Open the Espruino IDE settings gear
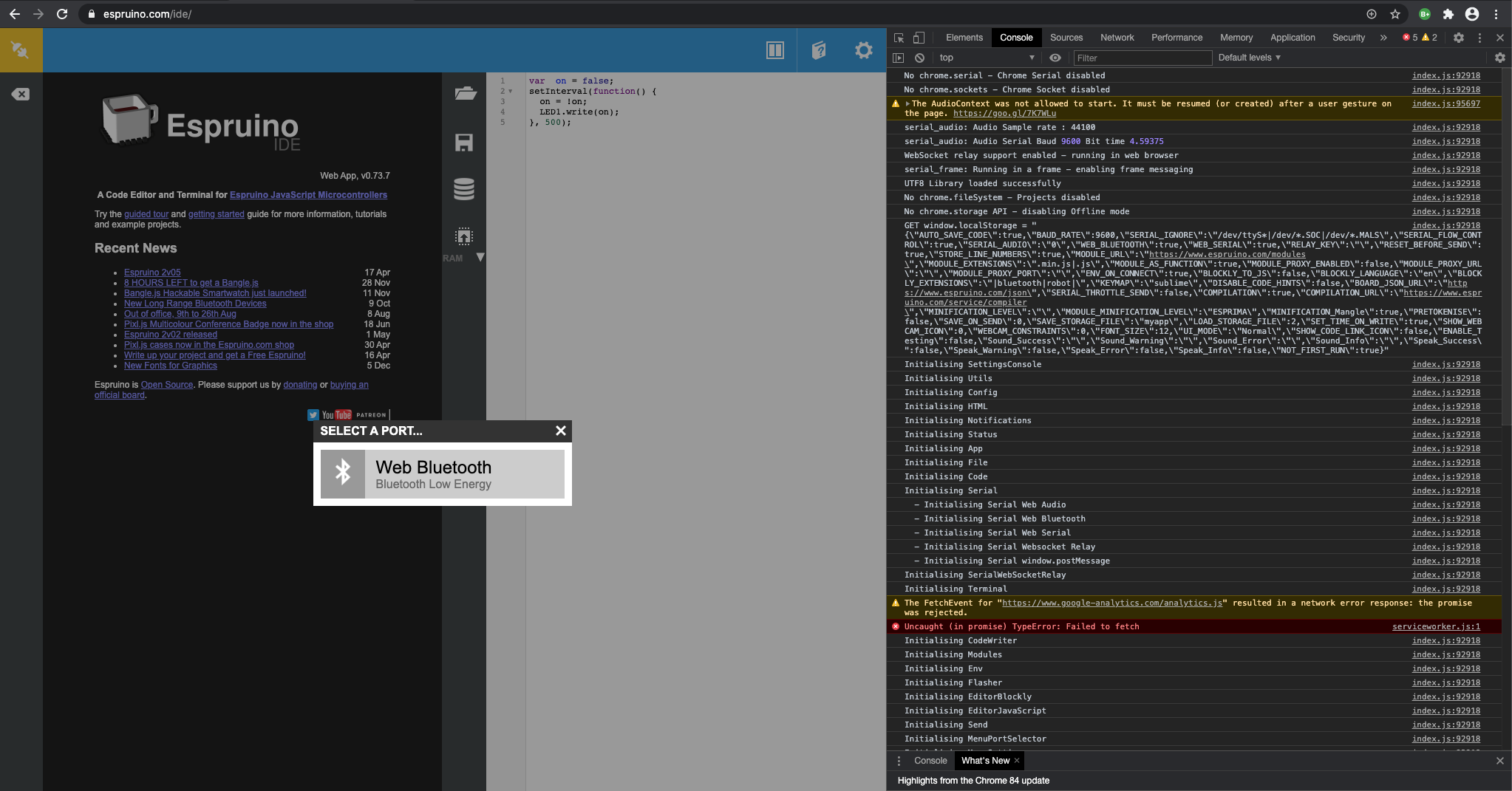Screen dimensions: 1512x791 pyautogui.click(x=863, y=50)
